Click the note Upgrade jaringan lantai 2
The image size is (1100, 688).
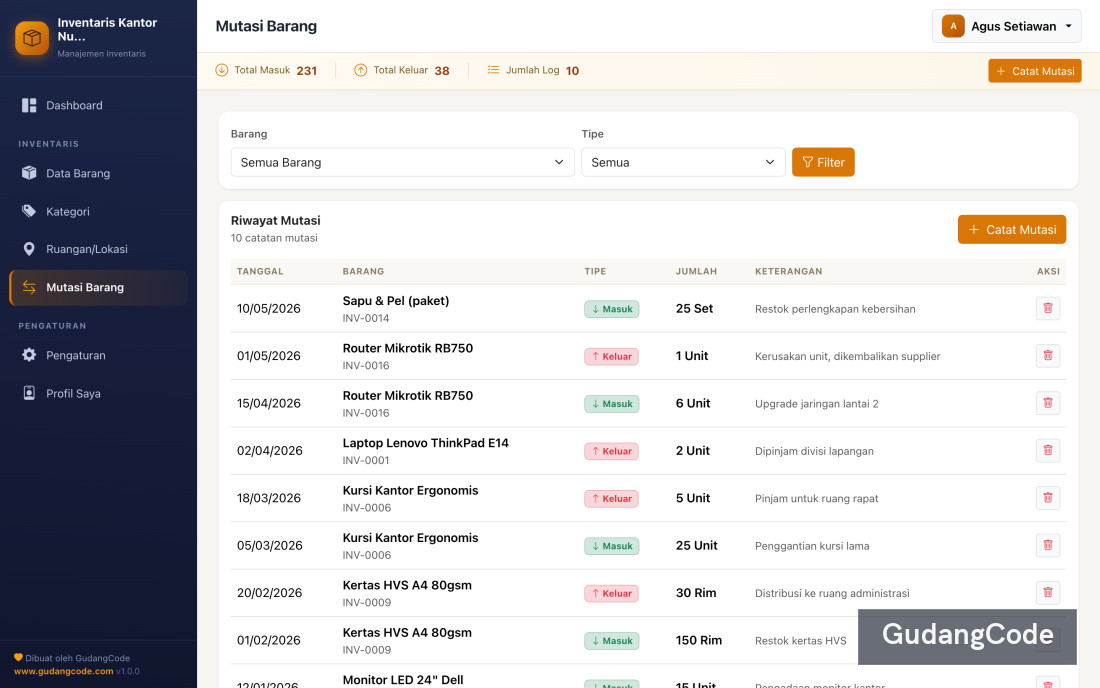pos(817,404)
